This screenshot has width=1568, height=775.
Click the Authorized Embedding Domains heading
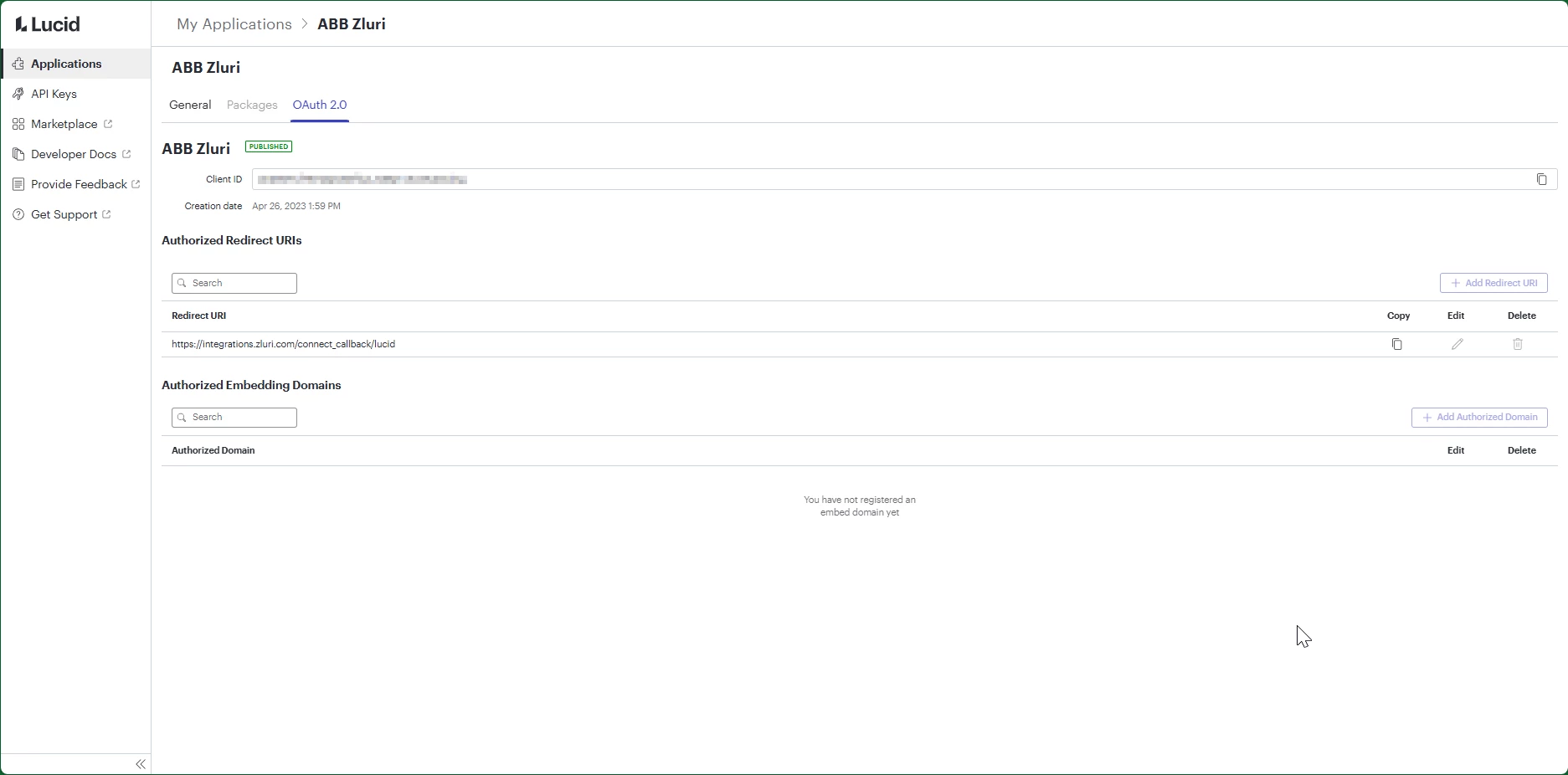click(x=251, y=385)
